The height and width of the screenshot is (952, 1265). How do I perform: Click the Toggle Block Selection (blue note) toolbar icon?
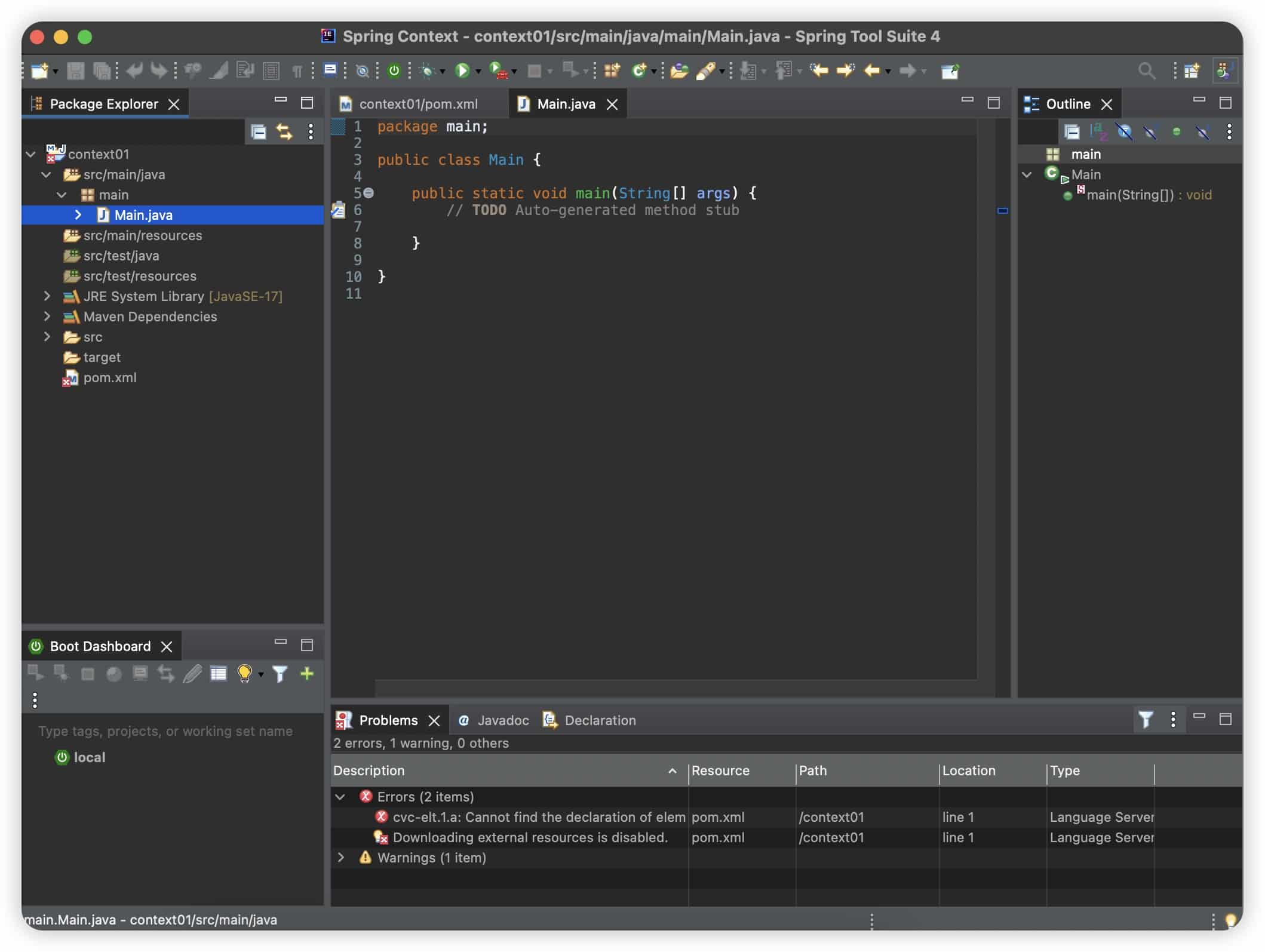pos(330,70)
